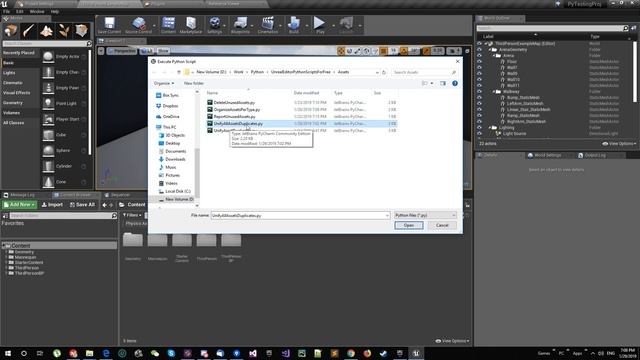Click the help icon in file dialog
This screenshot has height=360, width=640.
point(455,83)
